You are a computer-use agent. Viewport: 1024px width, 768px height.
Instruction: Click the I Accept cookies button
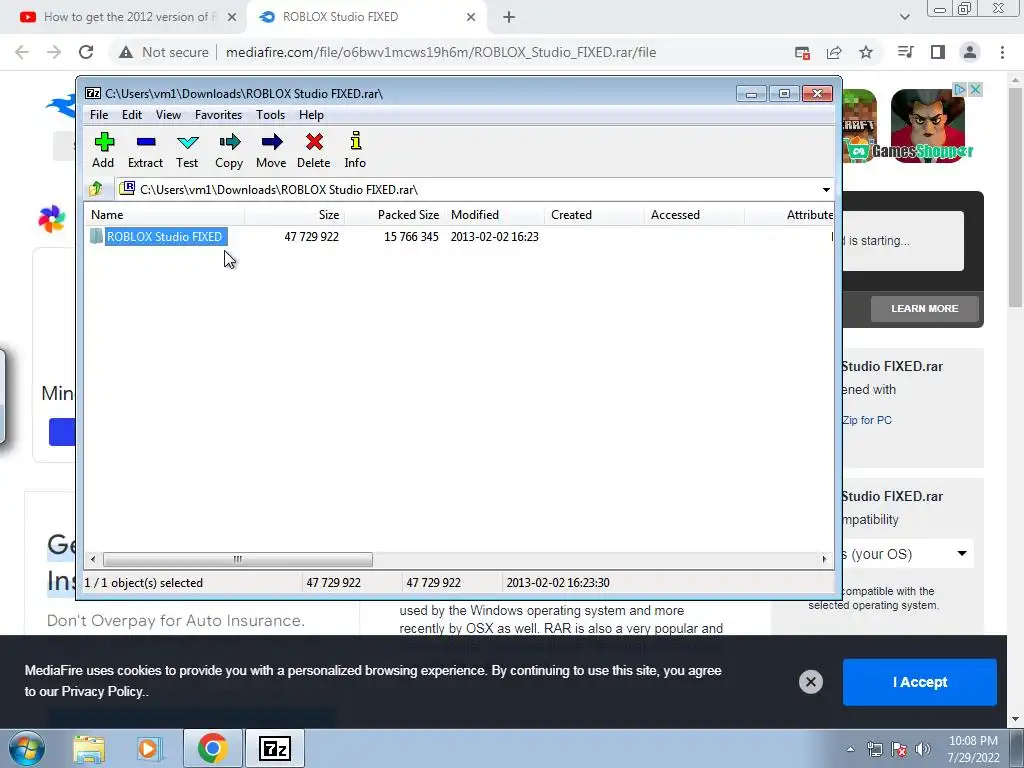pyautogui.click(x=920, y=682)
